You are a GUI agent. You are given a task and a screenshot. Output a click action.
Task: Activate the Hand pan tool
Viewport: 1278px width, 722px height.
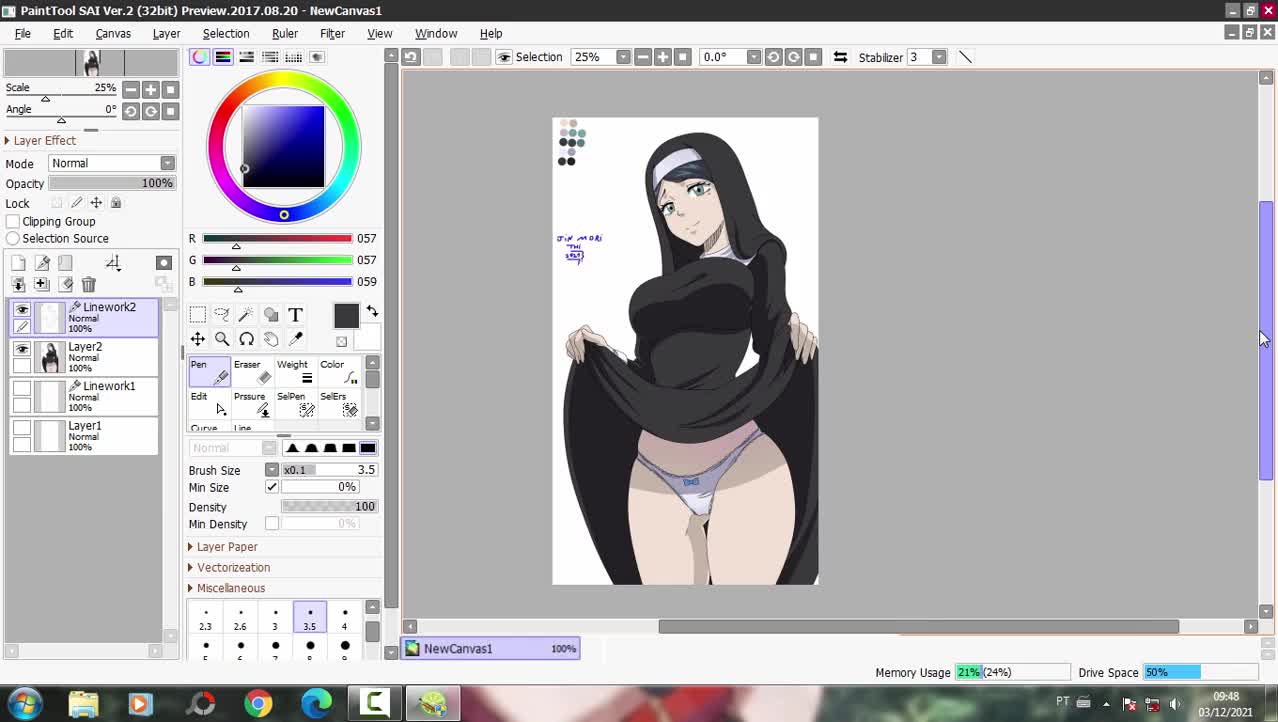click(271, 339)
